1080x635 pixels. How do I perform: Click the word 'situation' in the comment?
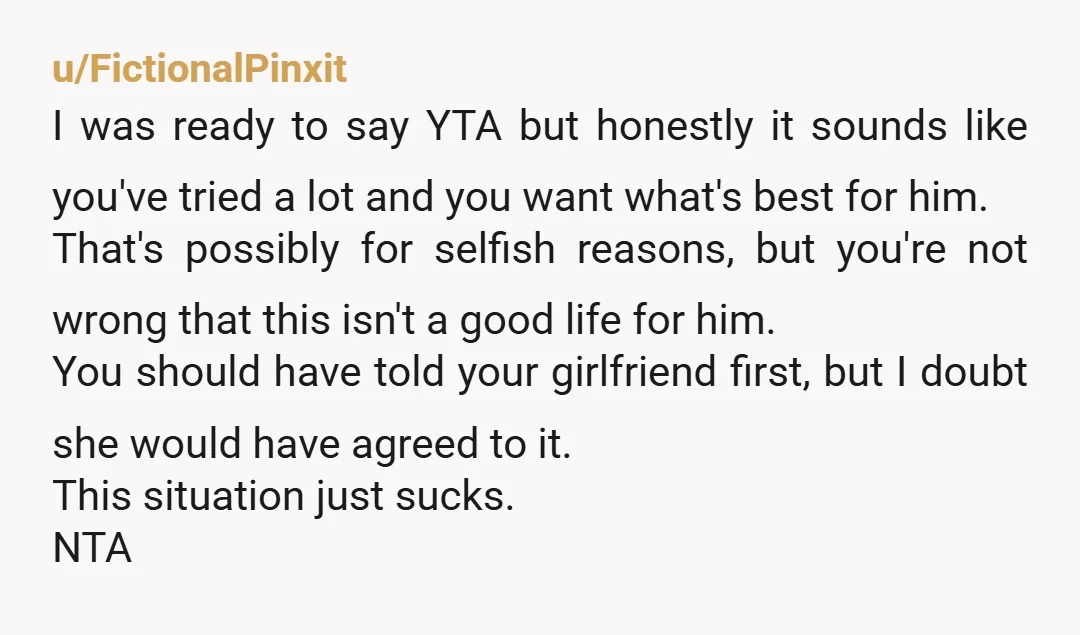[x=223, y=496]
